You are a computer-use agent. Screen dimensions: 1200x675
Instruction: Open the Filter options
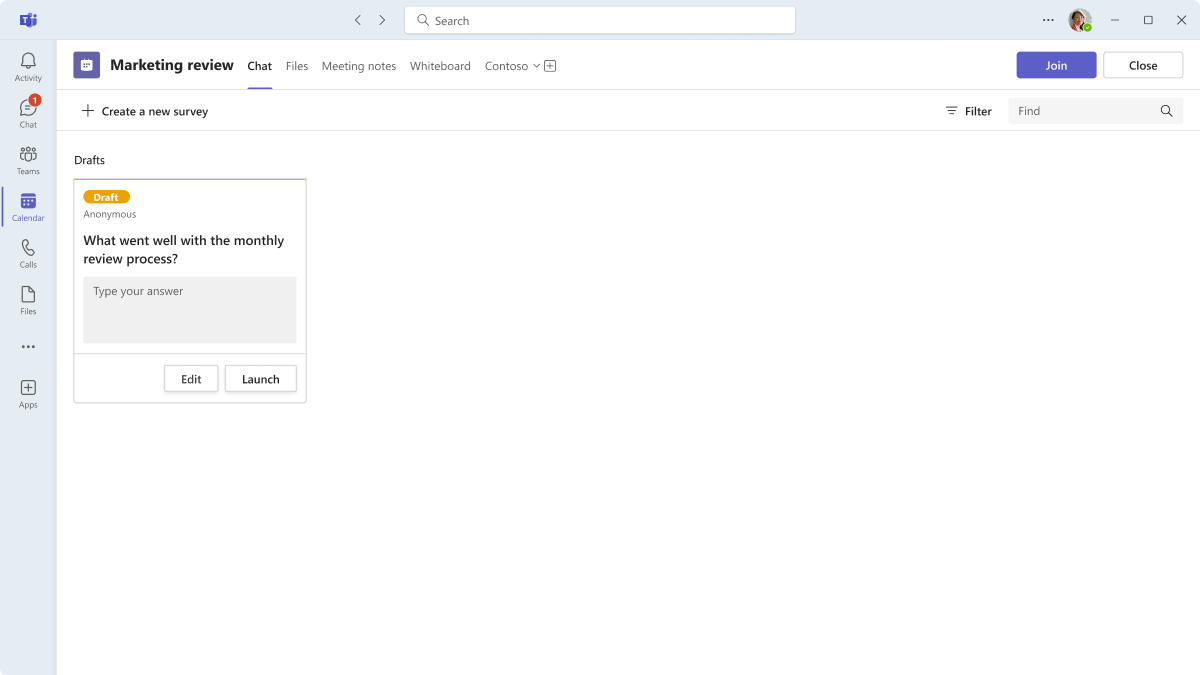pos(968,111)
